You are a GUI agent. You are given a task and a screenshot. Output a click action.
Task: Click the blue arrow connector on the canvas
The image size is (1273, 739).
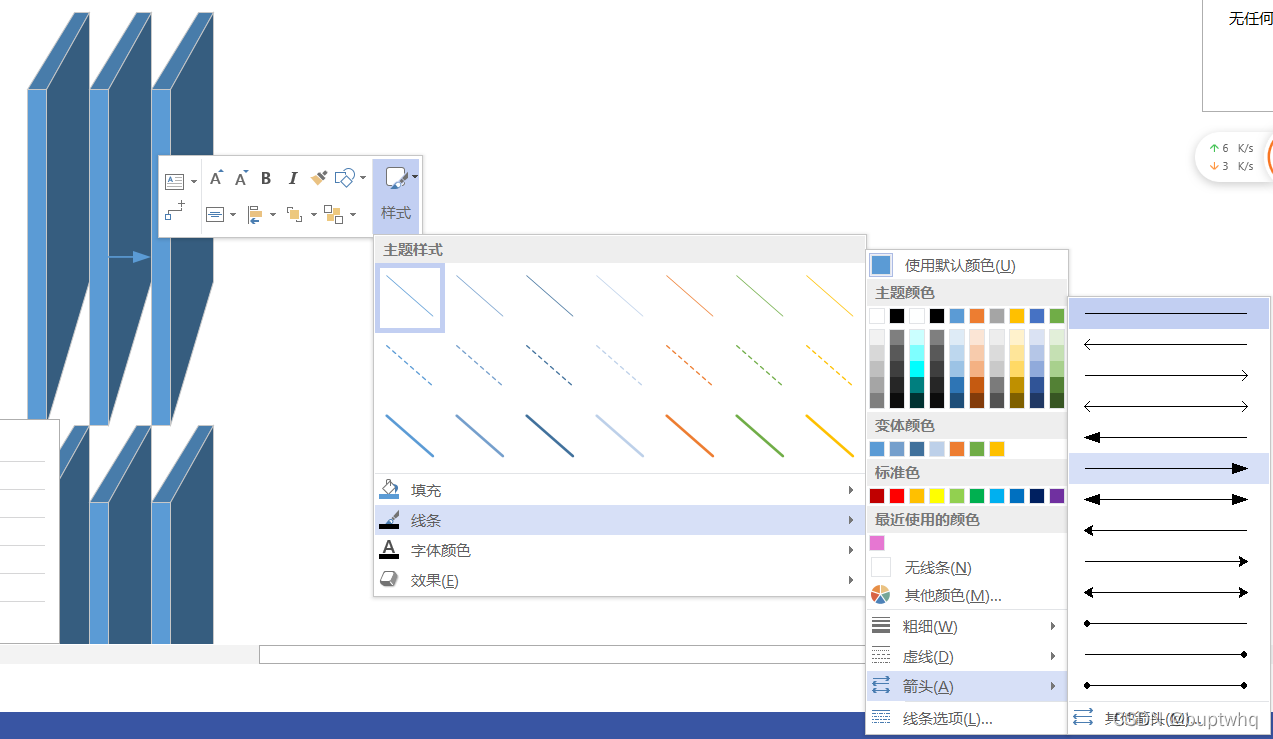point(129,257)
